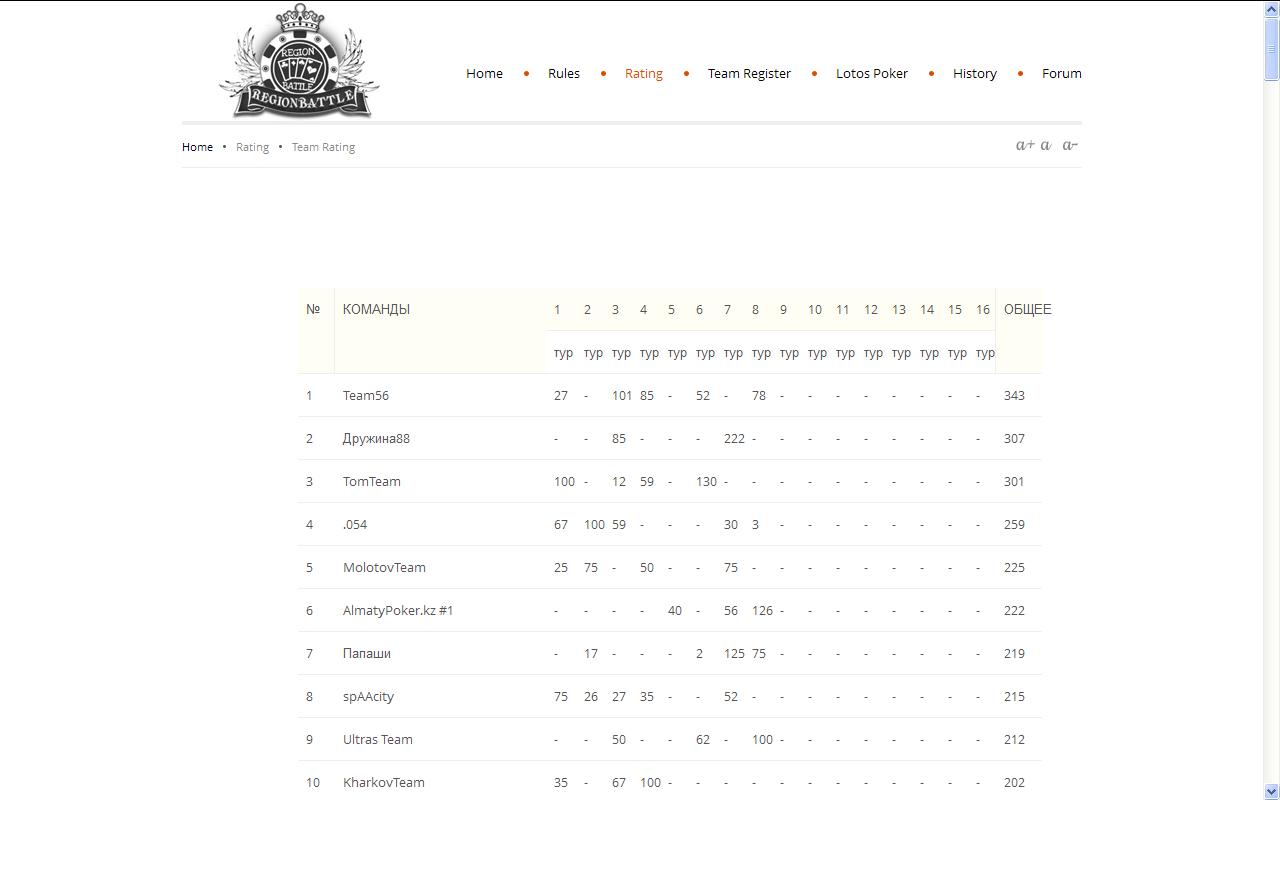Screen dimensions: 1280x877
Task: Go to Team Register page
Action: click(749, 73)
